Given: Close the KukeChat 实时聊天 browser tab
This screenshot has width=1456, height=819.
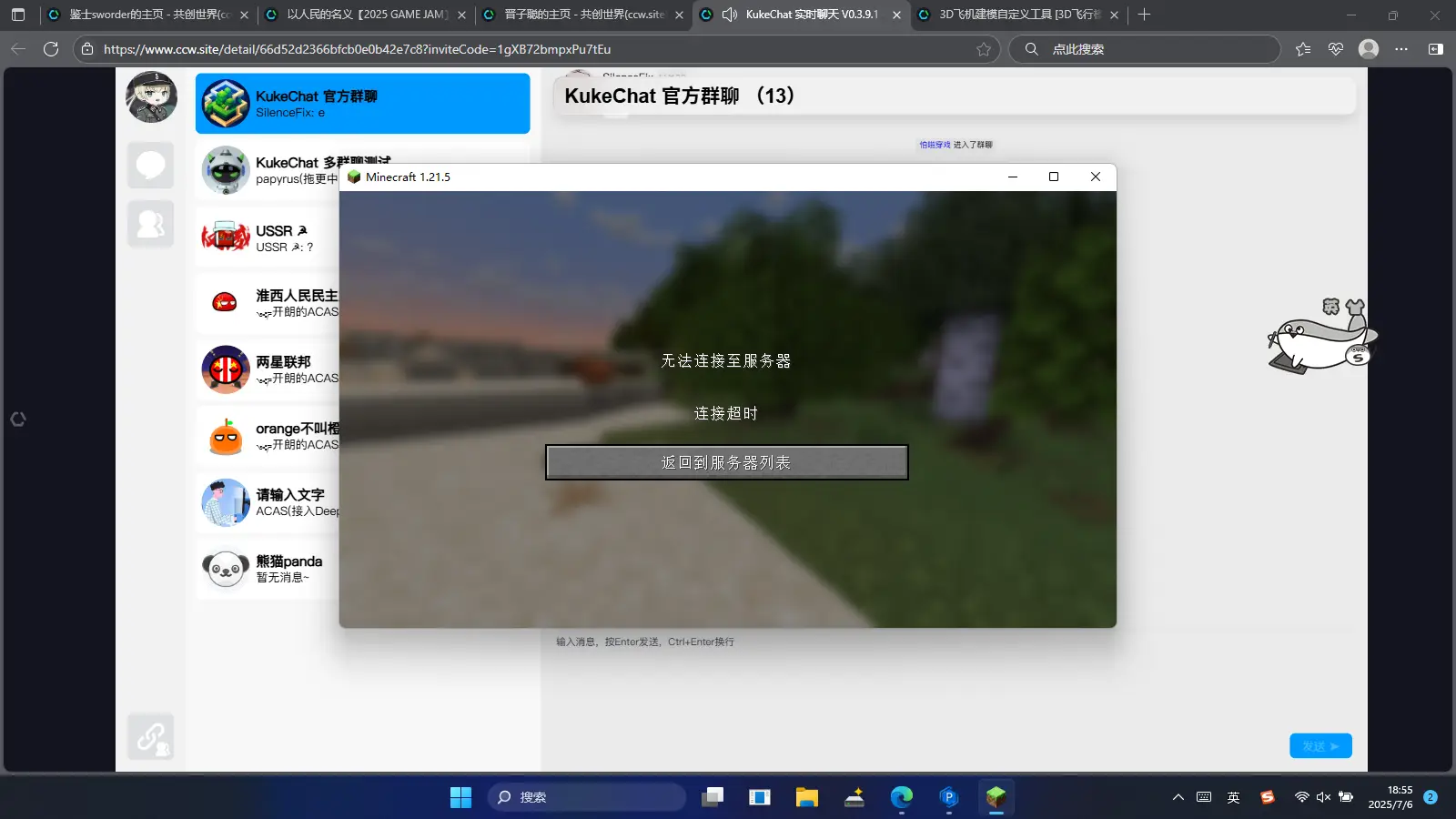Looking at the screenshot, I should click(896, 15).
